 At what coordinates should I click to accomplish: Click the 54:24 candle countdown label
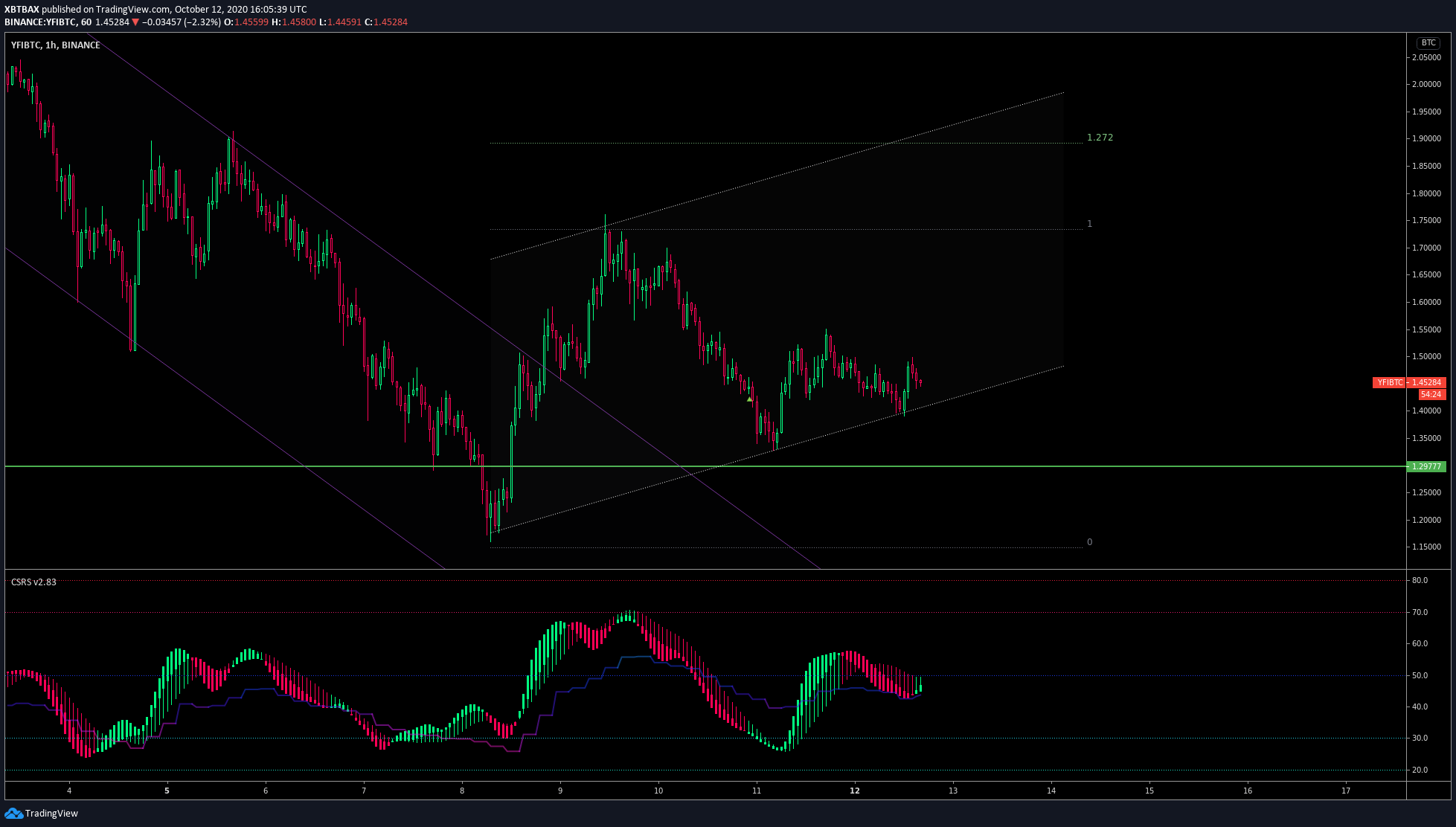[1431, 394]
